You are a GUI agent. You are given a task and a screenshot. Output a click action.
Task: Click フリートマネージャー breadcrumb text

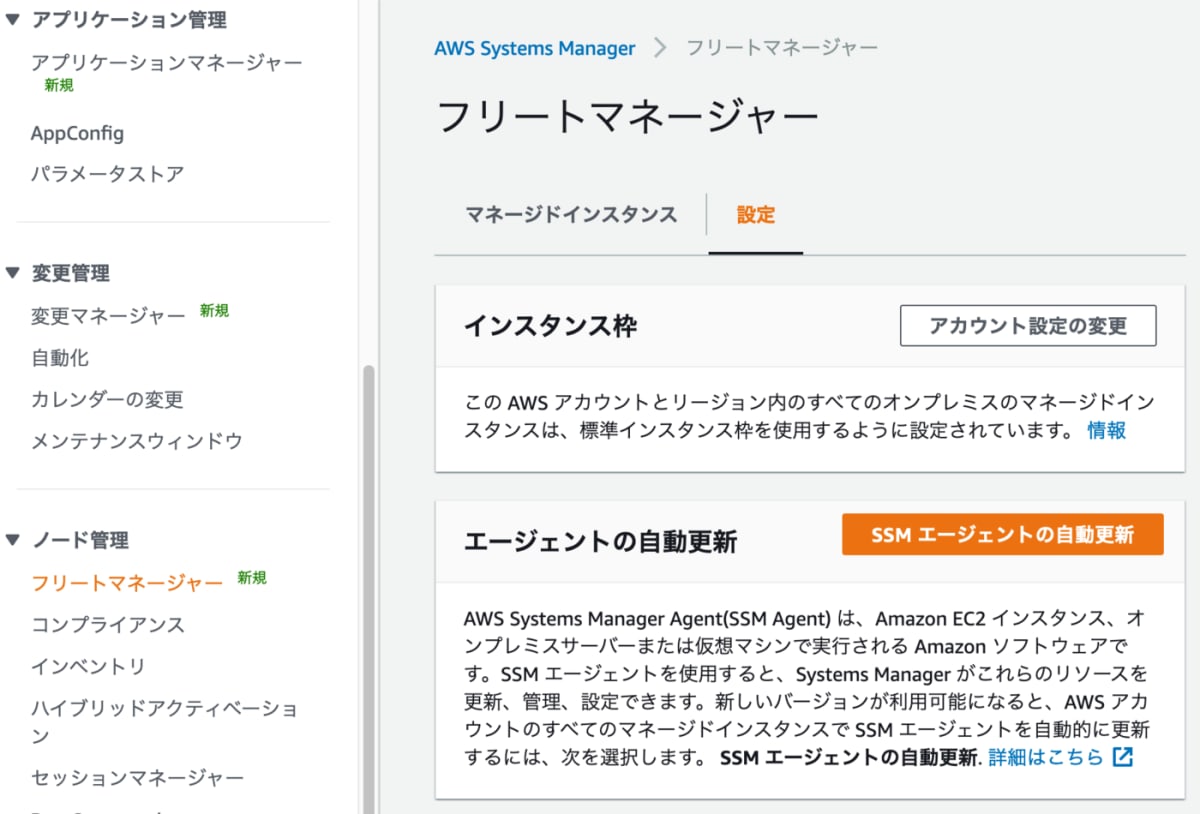coord(782,48)
